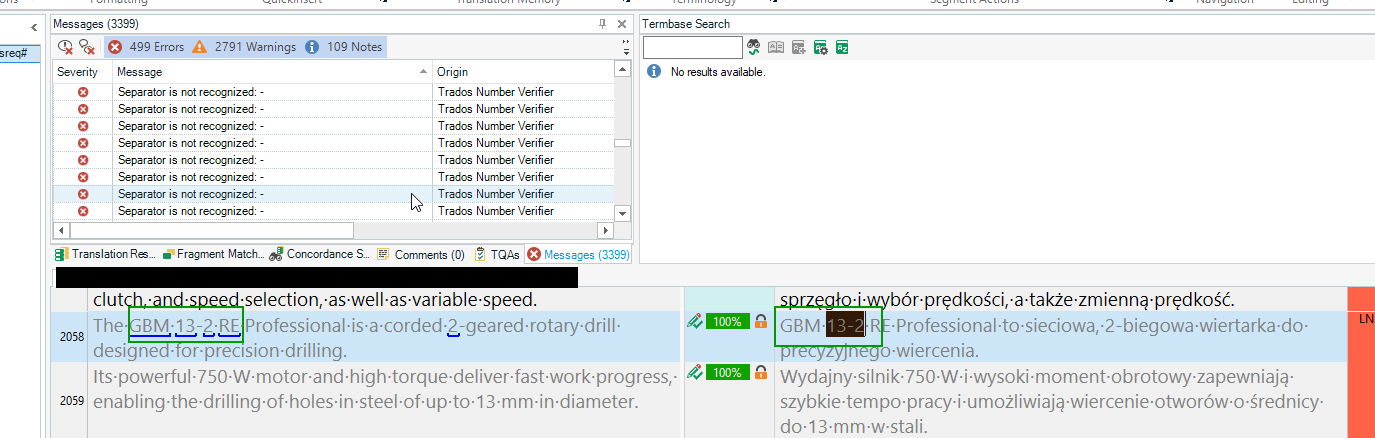Toggle the 109 Notes filter
The width and height of the screenshot is (1375, 438).
click(x=343, y=47)
